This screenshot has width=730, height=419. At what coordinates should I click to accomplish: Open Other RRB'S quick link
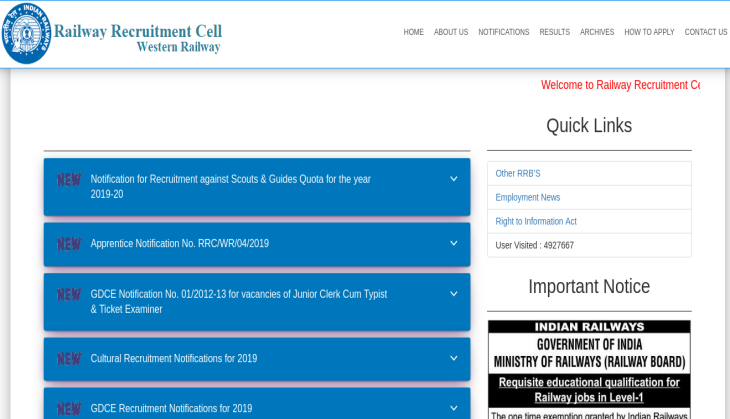tap(518, 174)
